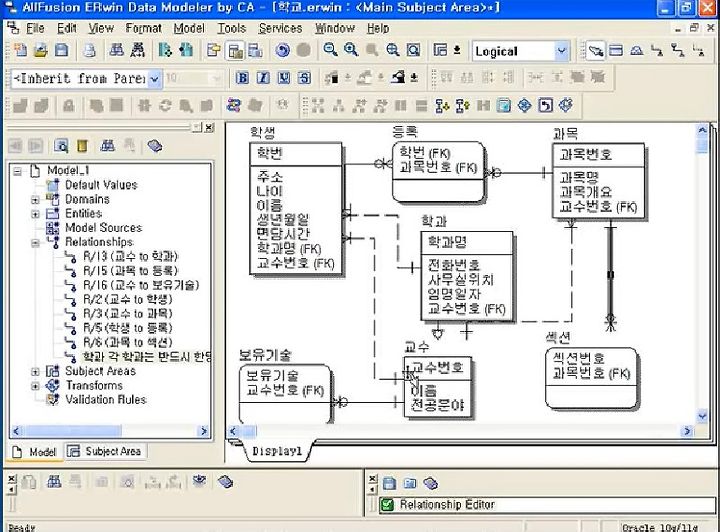The image size is (720, 532).
Task: Print the diagram with printer icon
Action: pyautogui.click(x=90, y=50)
